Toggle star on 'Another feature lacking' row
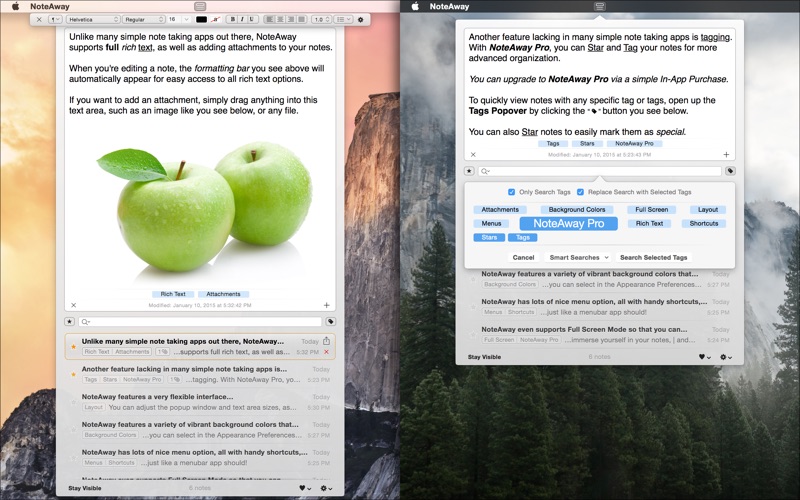 (73, 374)
